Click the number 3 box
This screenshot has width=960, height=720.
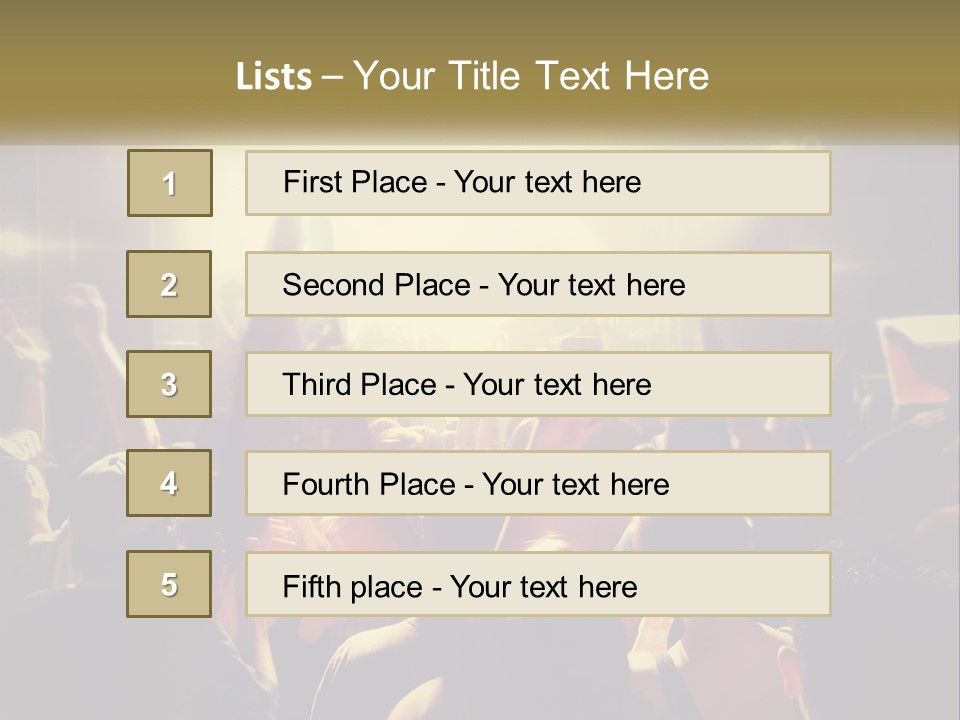(x=169, y=384)
